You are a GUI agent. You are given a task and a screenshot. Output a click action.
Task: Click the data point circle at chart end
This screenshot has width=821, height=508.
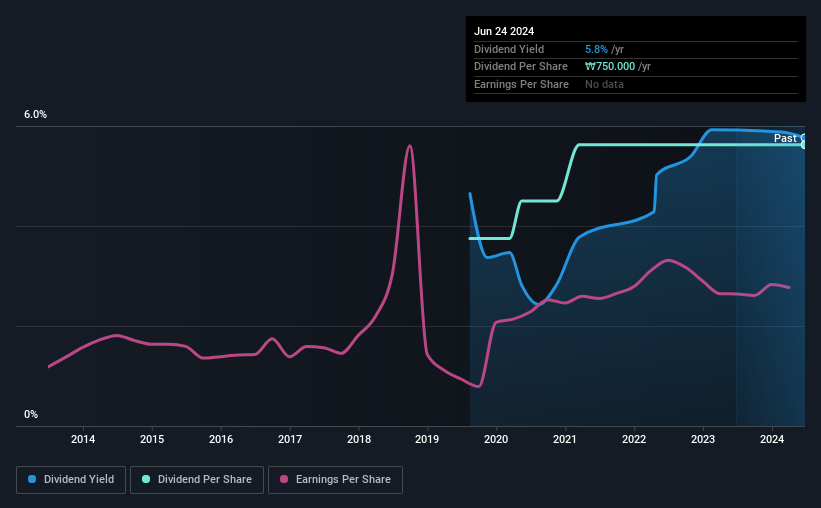tap(803, 145)
